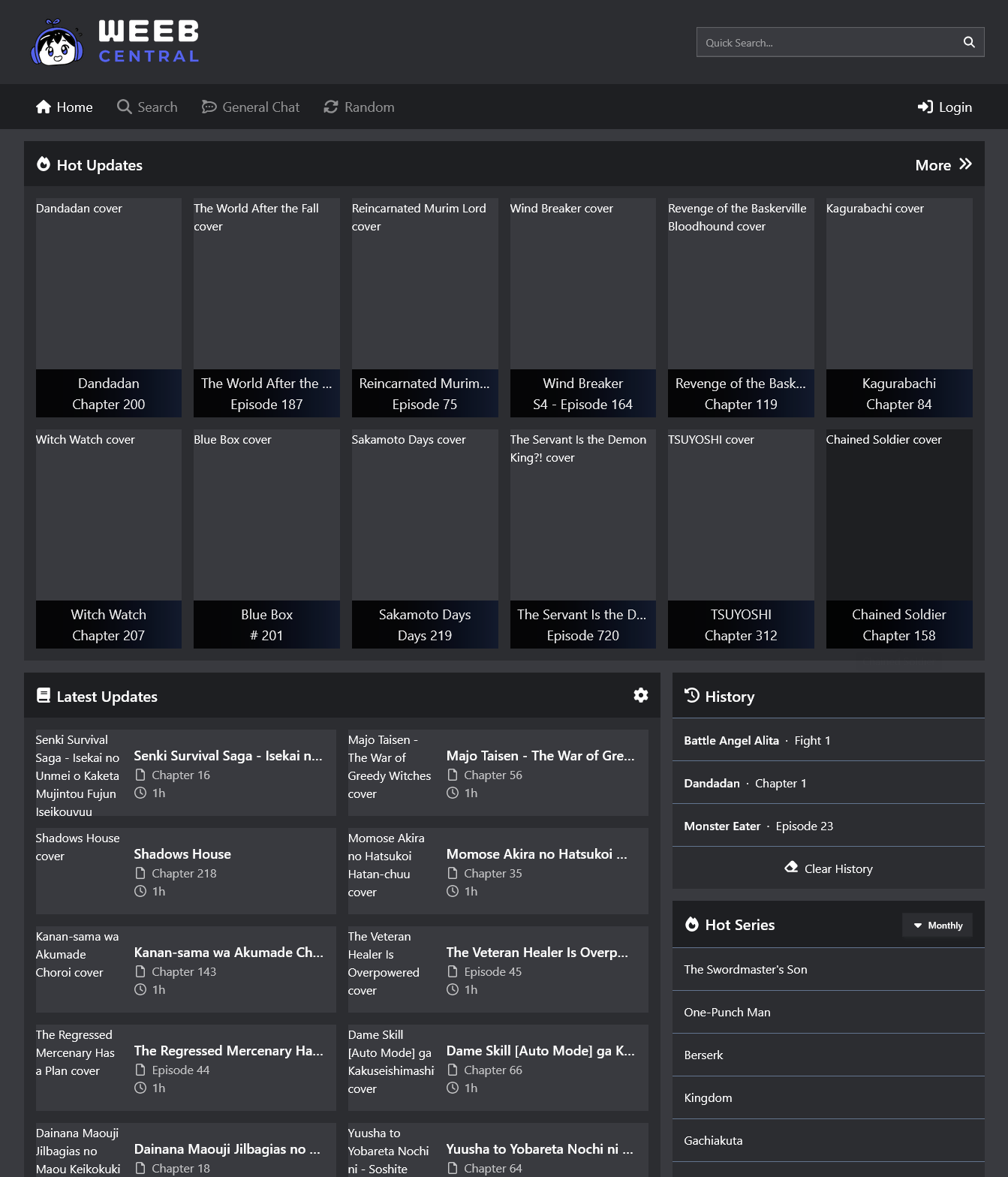Click the Login arrow icon
The height and width of the screenshot is (1177, 1008).
pyautogui.click(x=925, y=107)
